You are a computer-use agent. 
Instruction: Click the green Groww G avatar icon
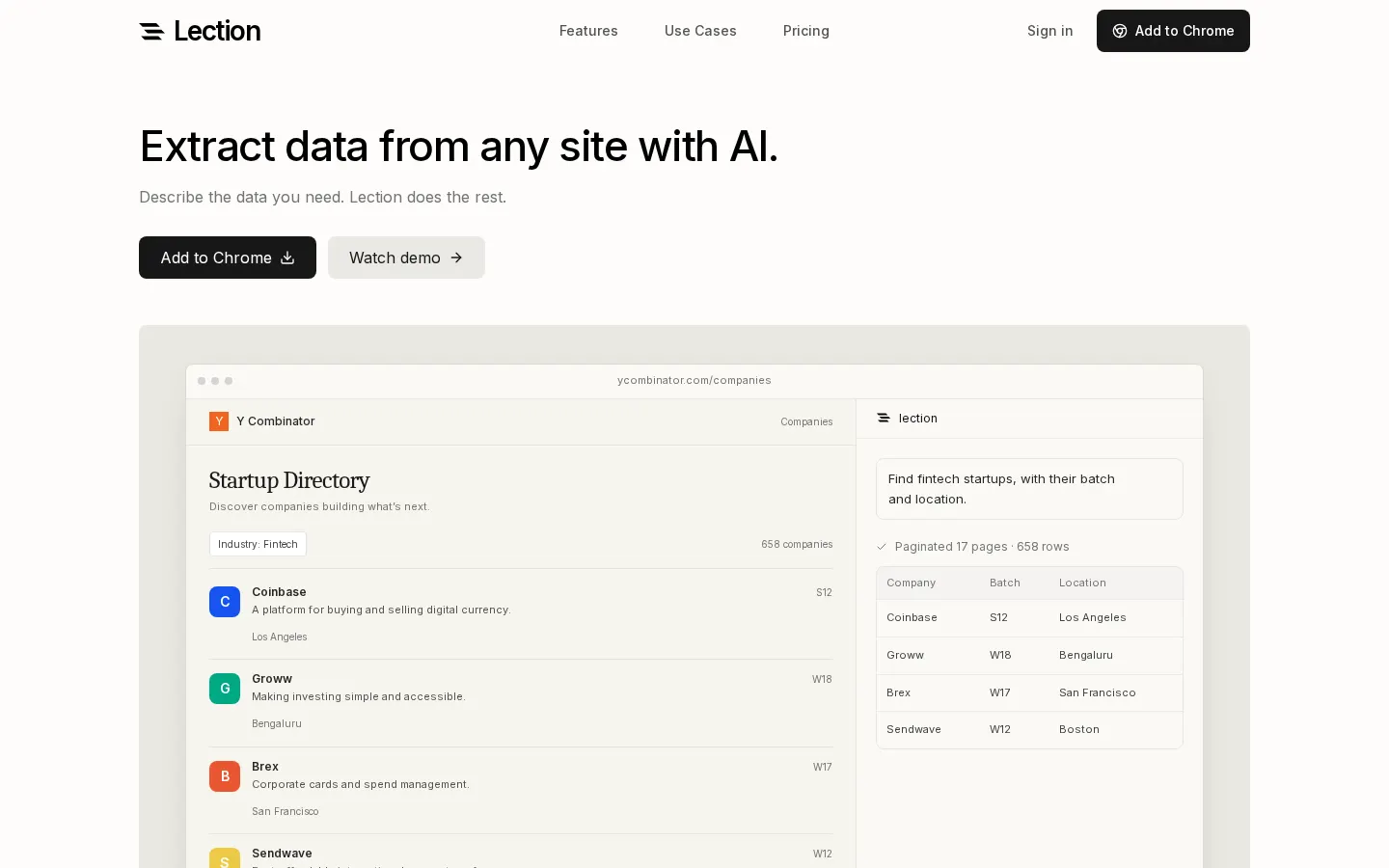coord(225,689)
